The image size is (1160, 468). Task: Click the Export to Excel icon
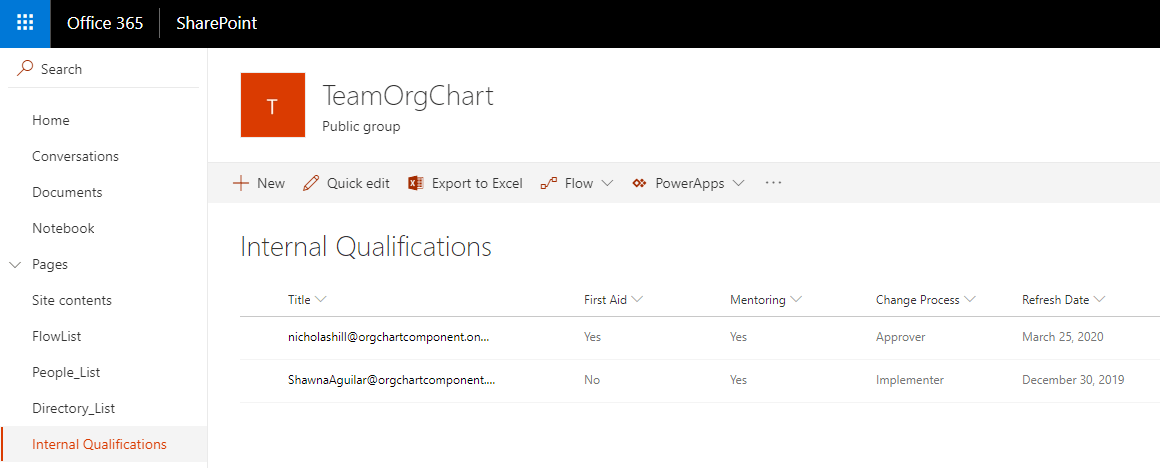point(414,183)
